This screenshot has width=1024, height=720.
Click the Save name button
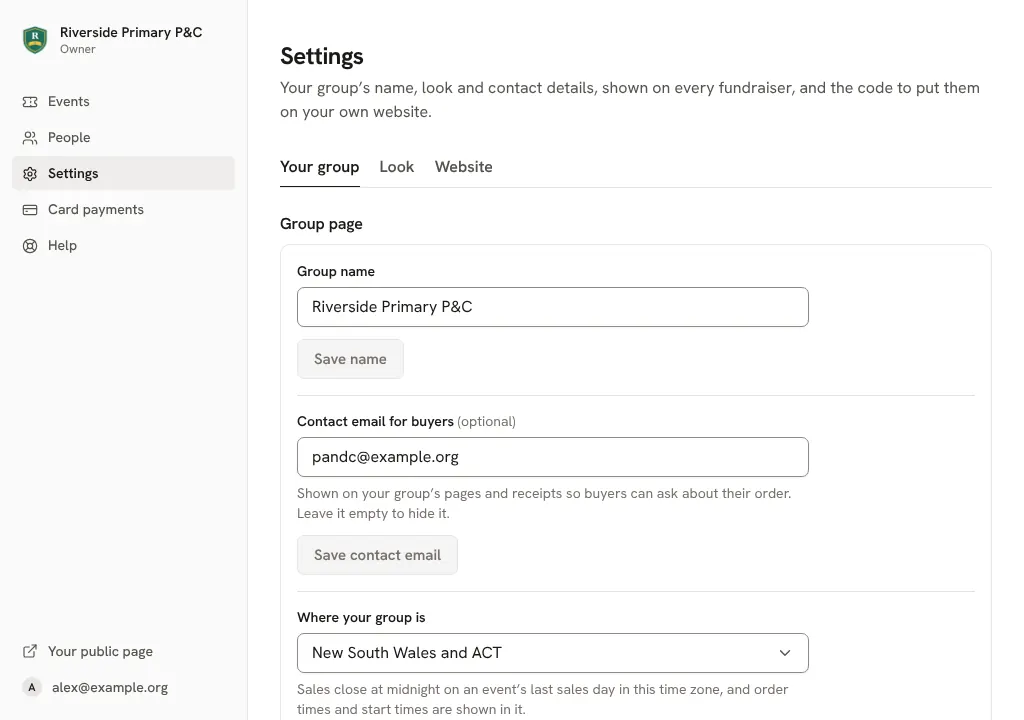click(x=350, y=359)
